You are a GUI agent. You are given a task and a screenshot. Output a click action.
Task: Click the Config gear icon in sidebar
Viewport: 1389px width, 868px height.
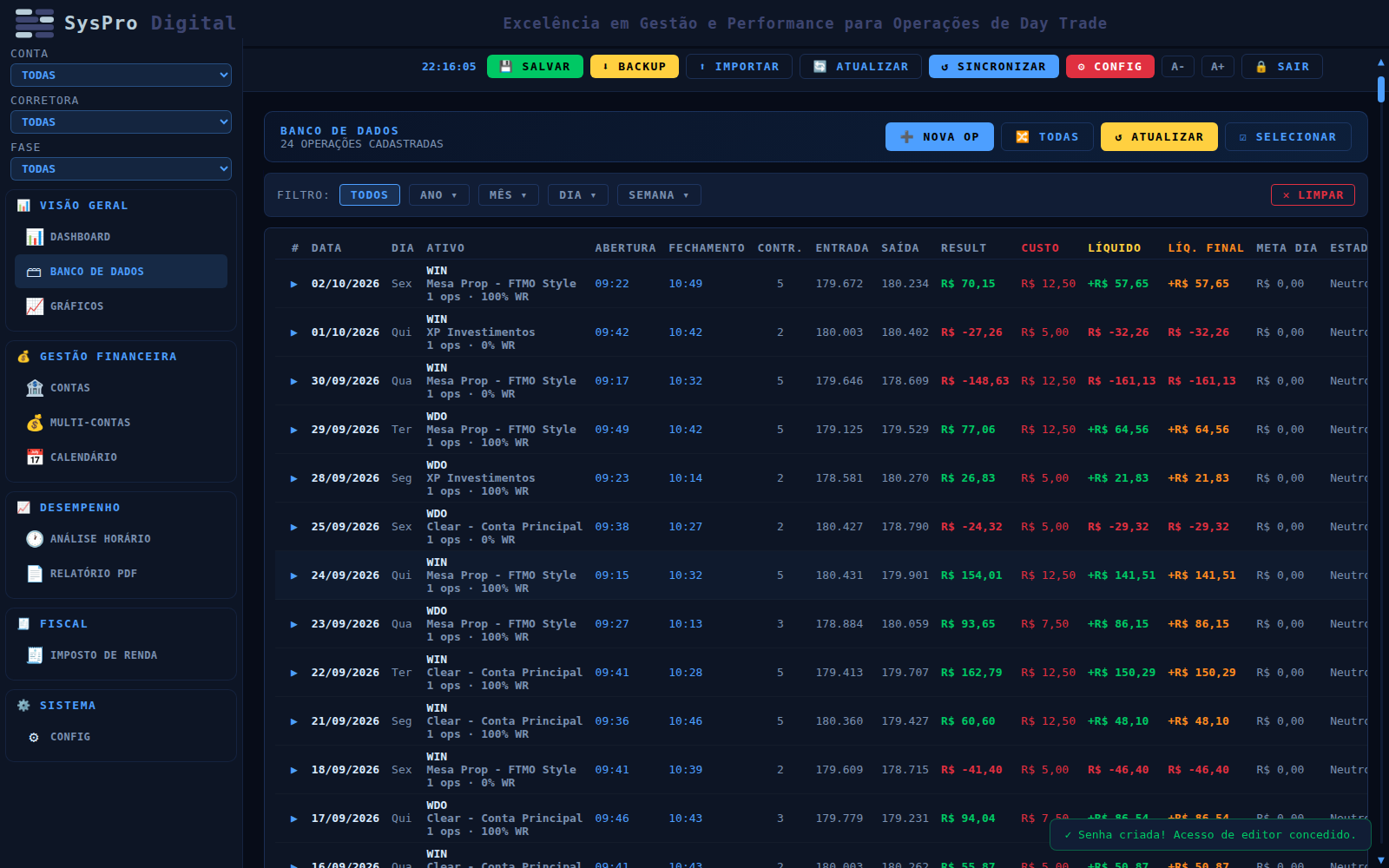click(34, 737)
